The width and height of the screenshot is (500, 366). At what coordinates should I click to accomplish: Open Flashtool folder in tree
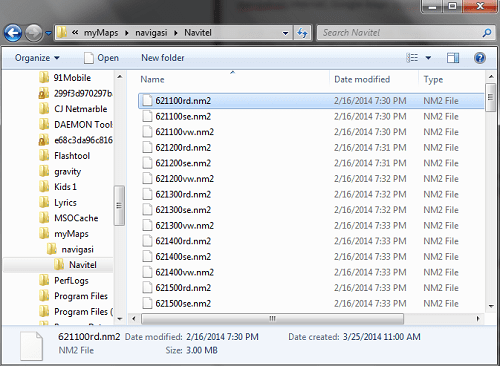(x=64, y=156)
